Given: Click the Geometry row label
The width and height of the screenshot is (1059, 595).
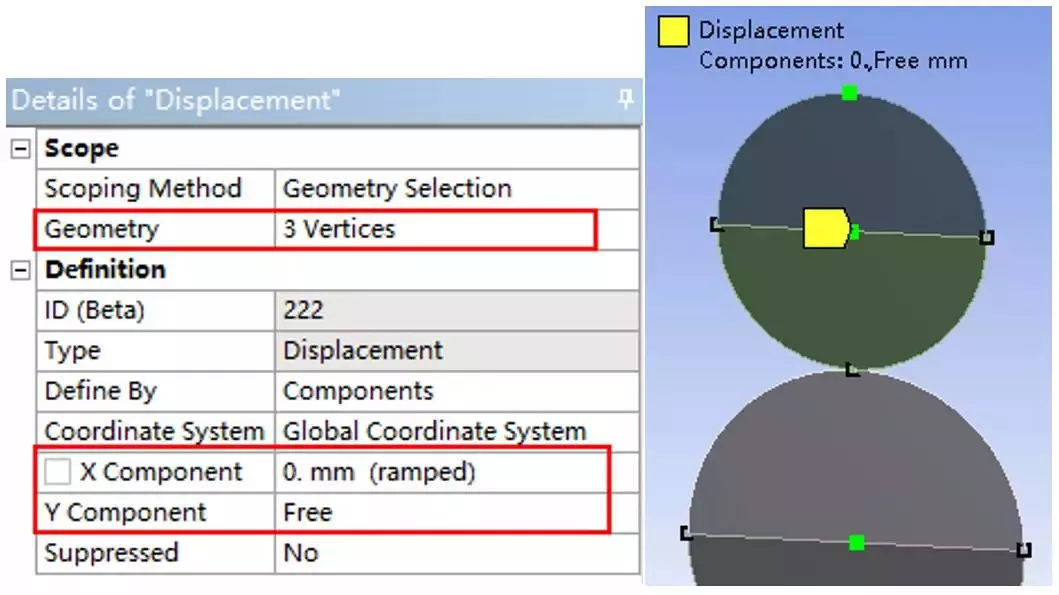Looking at the screenshot, I should (101, 229).
